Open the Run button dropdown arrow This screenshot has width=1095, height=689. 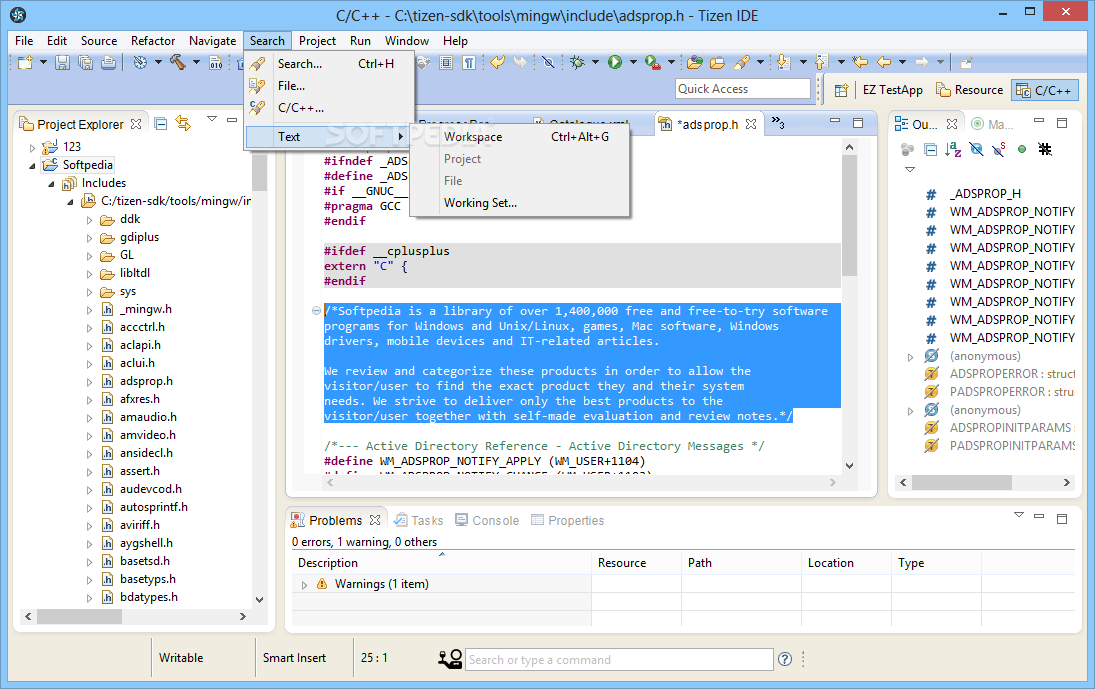tap(633, 62)
